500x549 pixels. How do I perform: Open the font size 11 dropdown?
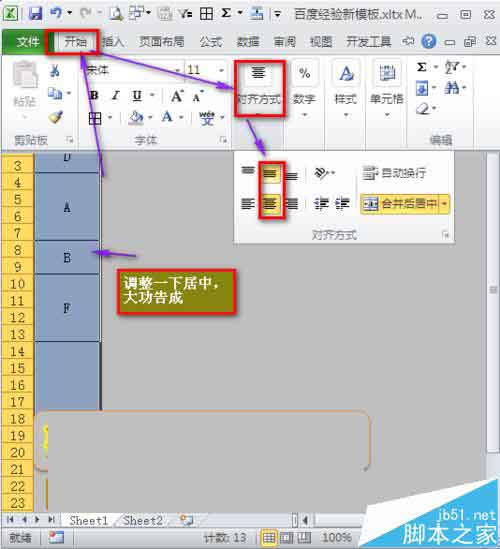(x=221, y=70)
